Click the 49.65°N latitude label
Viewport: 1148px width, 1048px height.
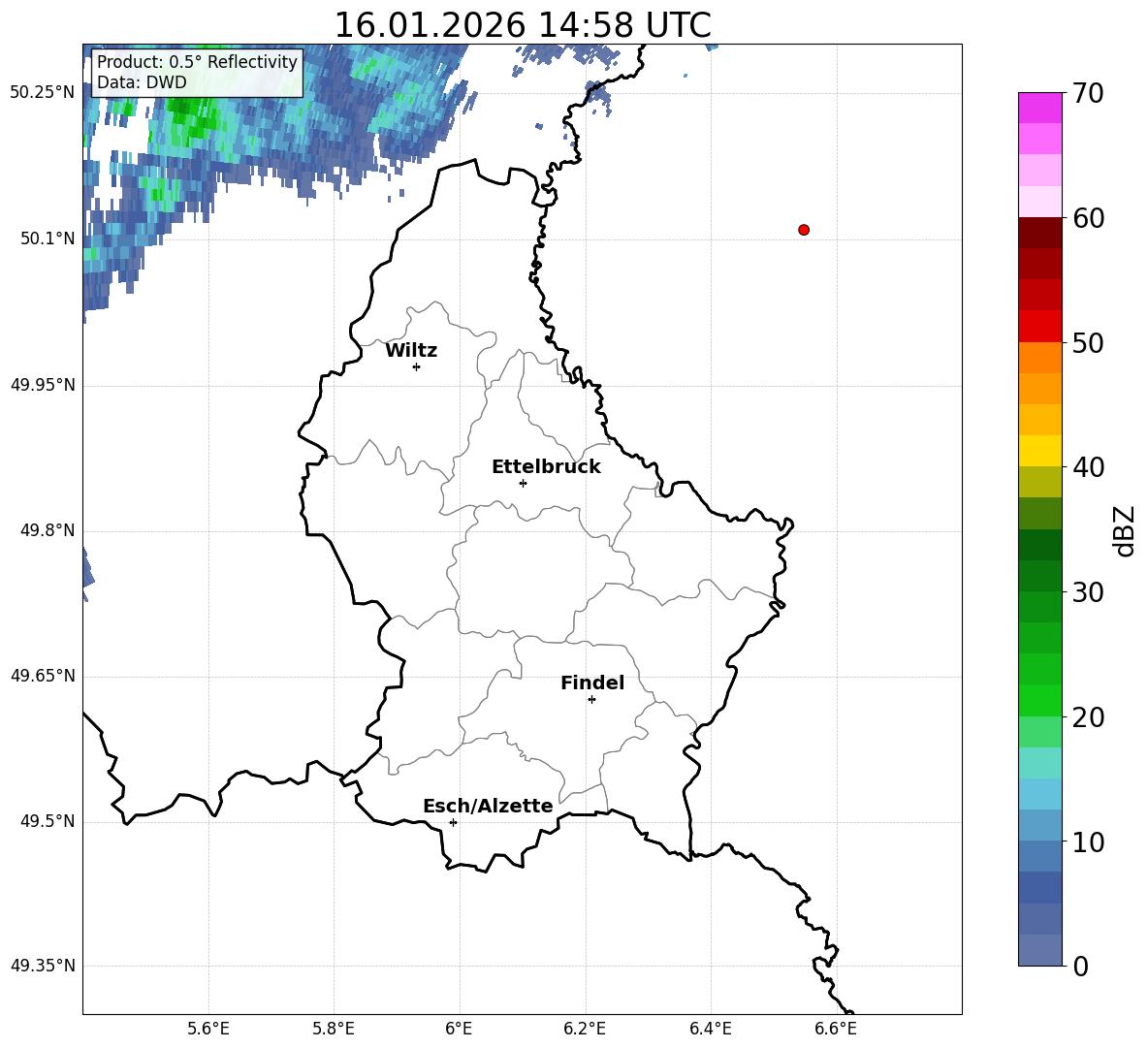pyautogui.click(x=43, y=676)
